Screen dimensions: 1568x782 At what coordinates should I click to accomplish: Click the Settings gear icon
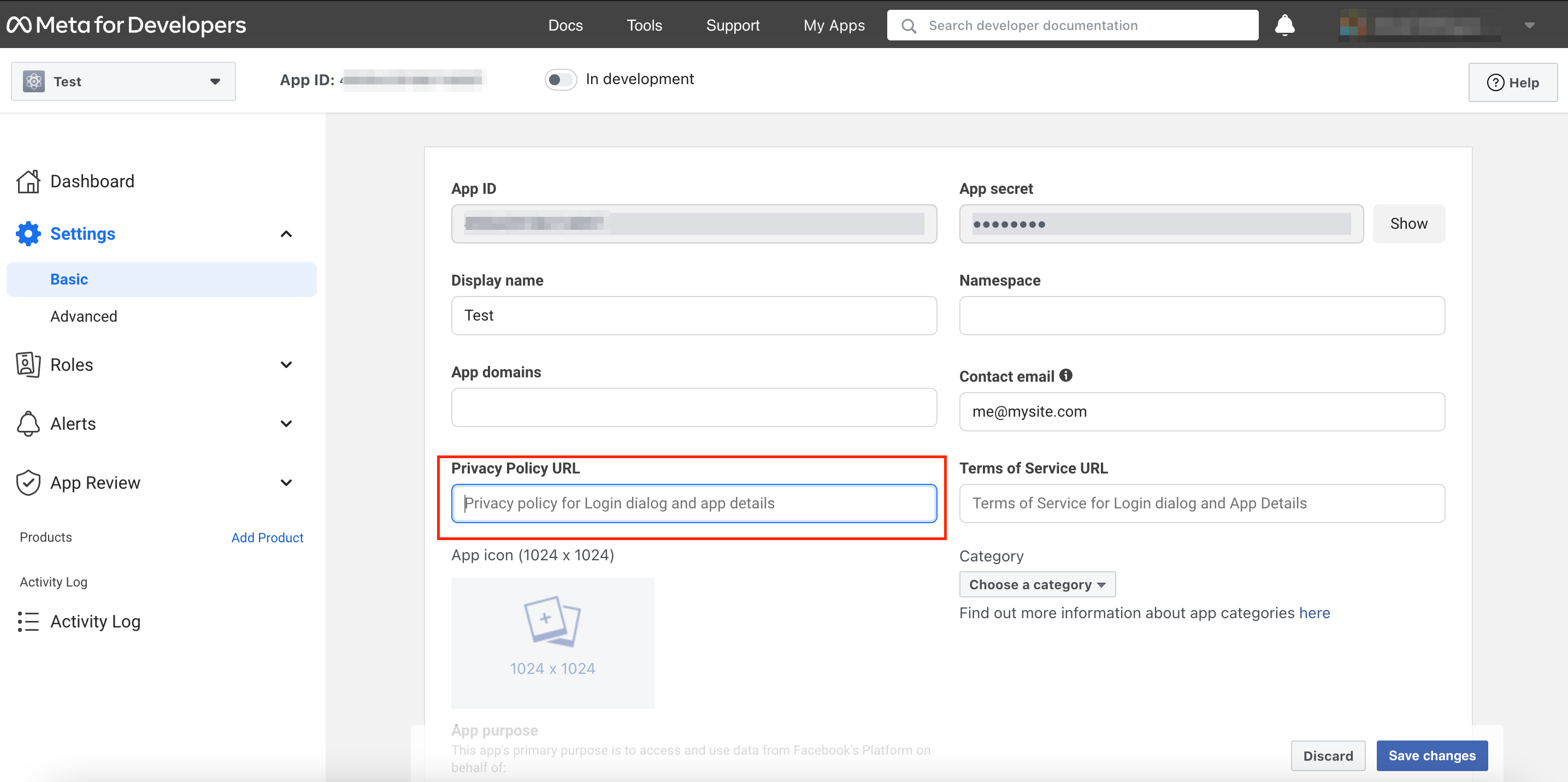pyautogui.click(x=28, y=234)
